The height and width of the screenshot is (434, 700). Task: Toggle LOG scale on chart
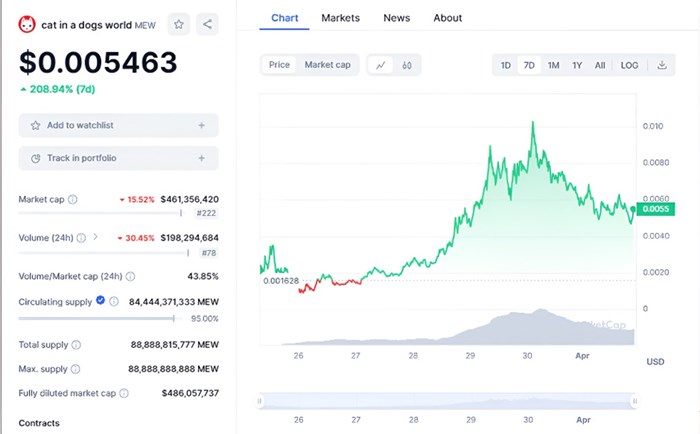pos(629,65)
